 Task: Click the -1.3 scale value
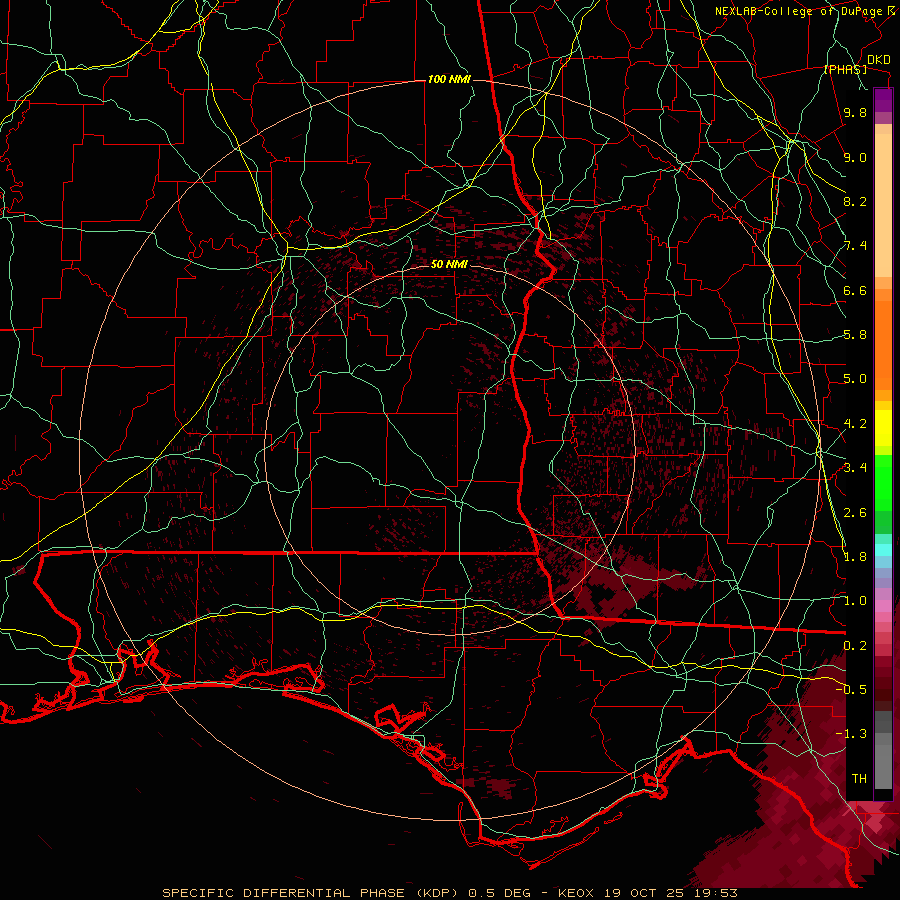[851, 734]
